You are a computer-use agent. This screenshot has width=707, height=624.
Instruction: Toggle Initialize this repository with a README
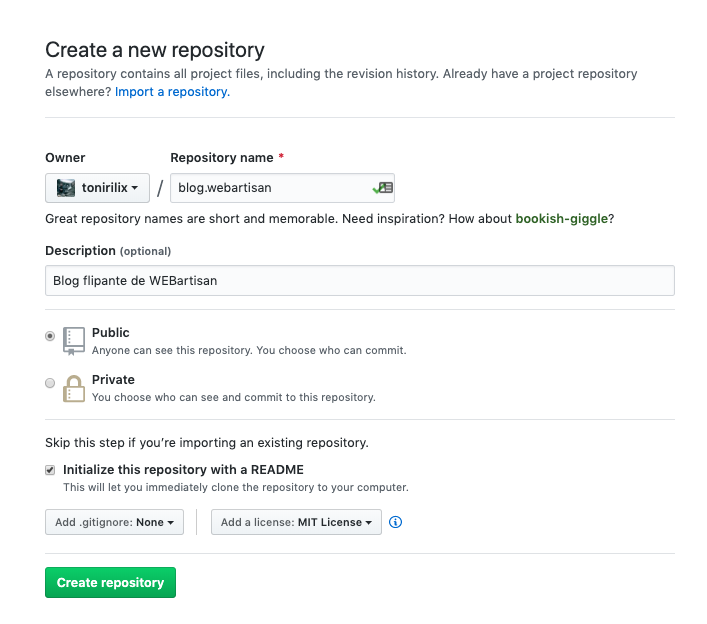click(x=50, y=470)
